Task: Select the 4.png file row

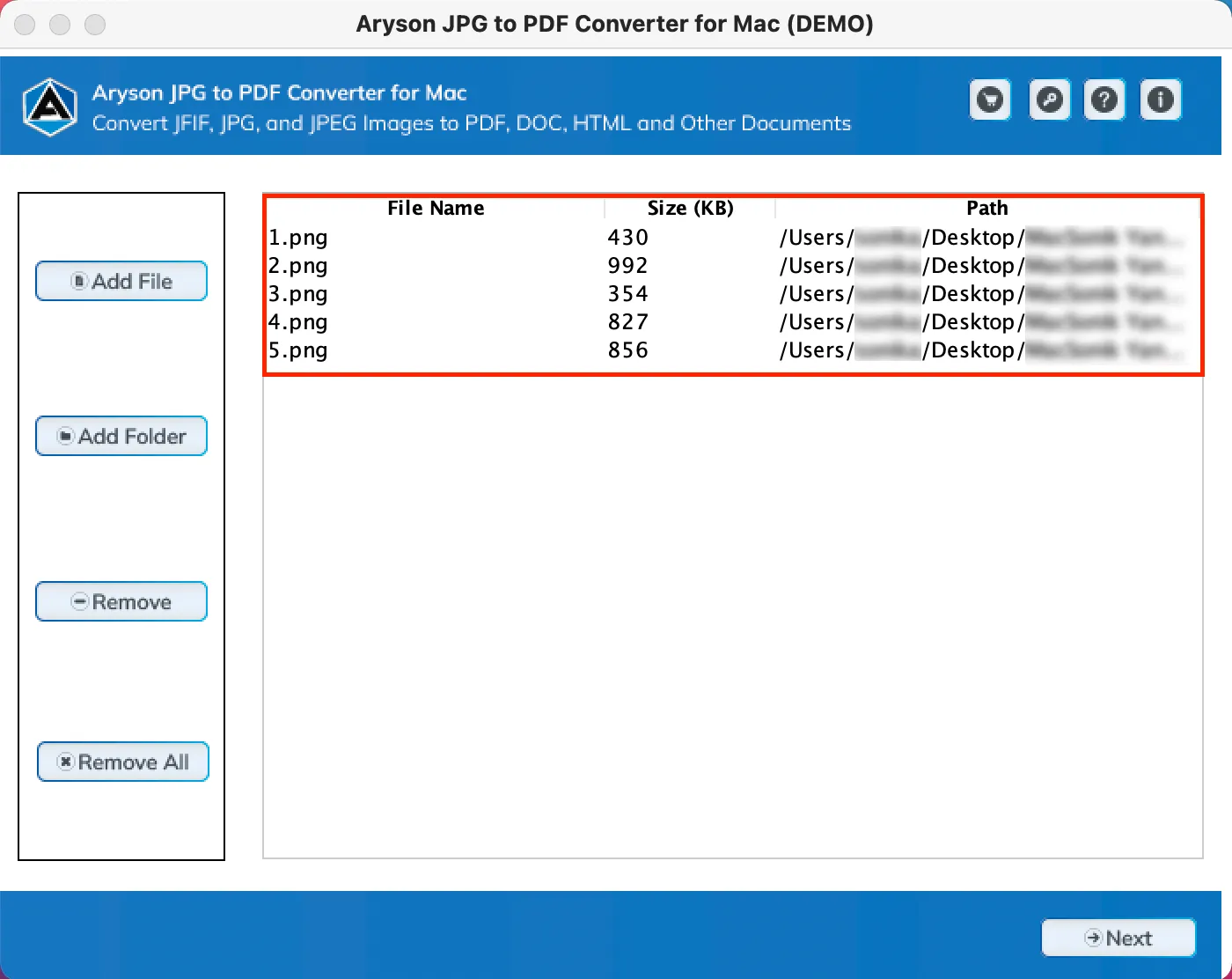Action: point(733,322)
